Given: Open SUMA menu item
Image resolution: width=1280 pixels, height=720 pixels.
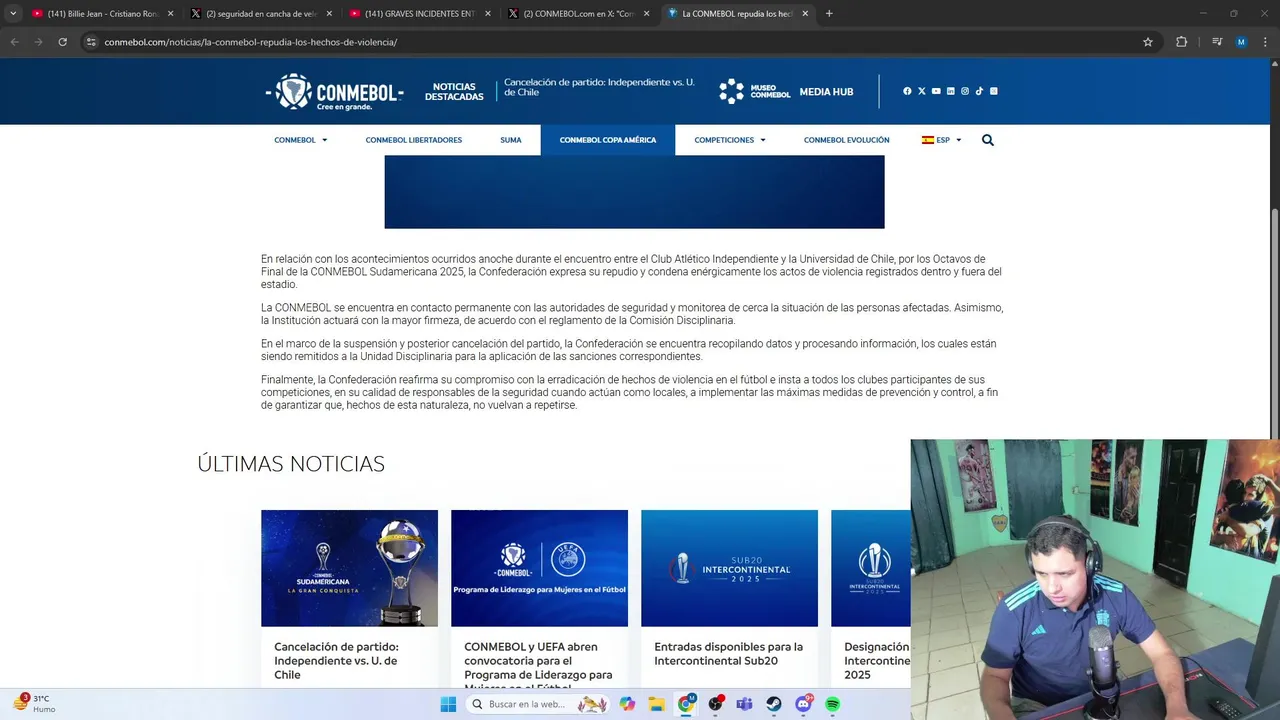Looking at the screenshot, I should click(x=511, y=140).
